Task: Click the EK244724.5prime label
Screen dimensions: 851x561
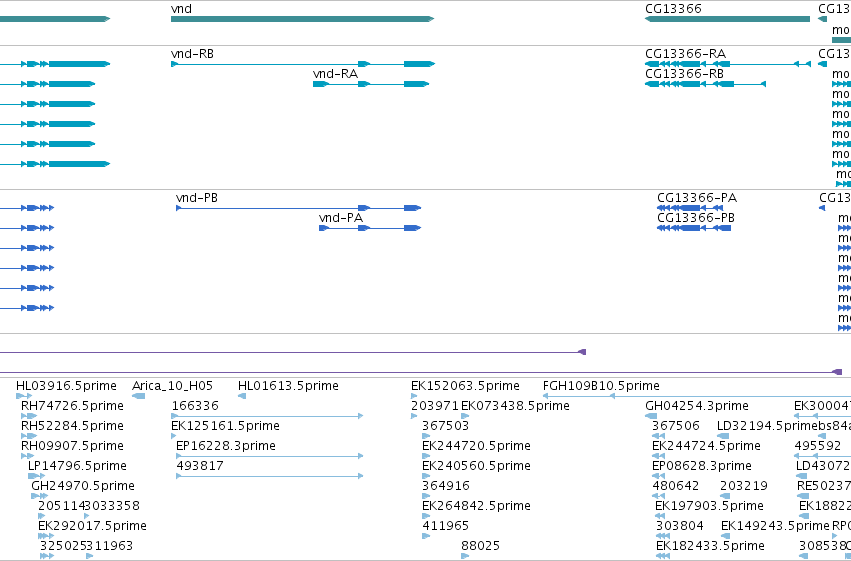Action: point(706,446)
